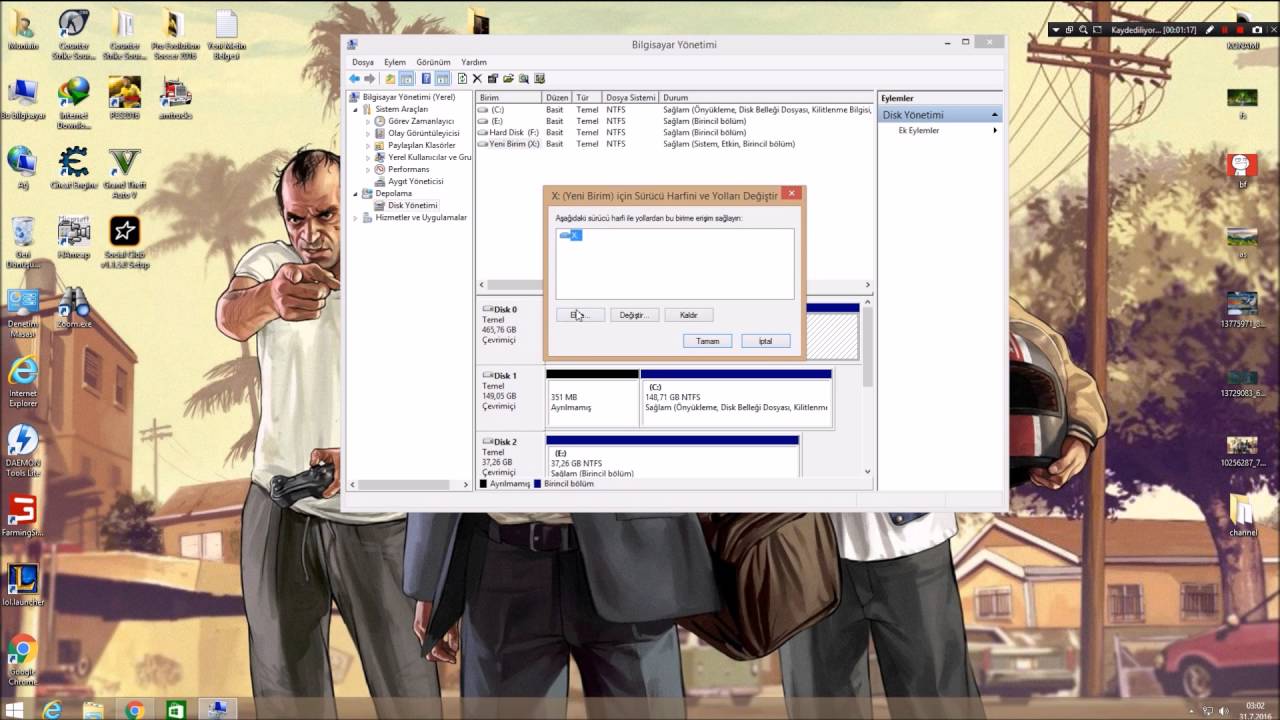Image resolution: width=1280 pixels, height=720 pixels.
Task: Select the 351 MB Ayrılmamış partition block
Action: point(592,398)
